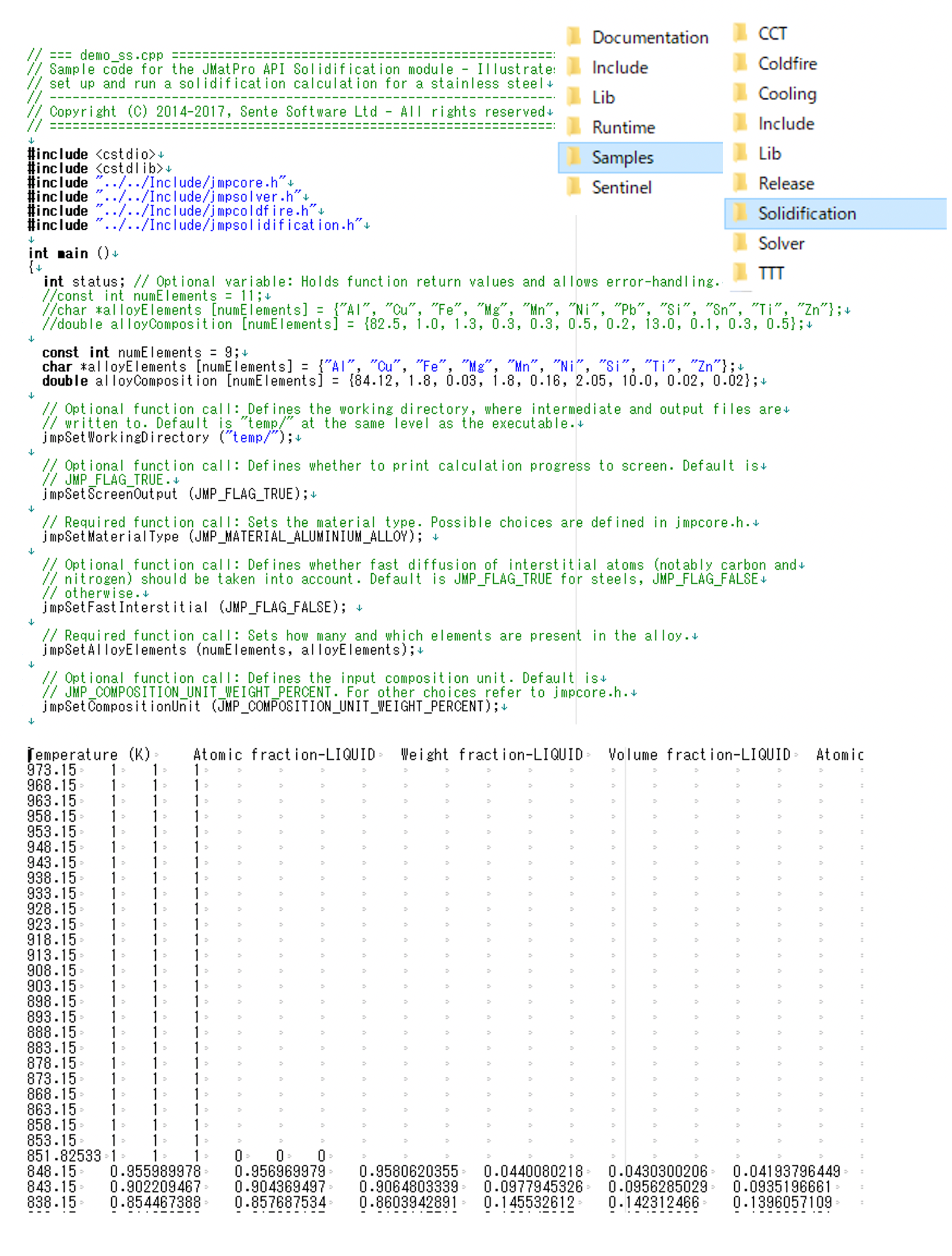Select the Solver folder label
This screenshot has height=1256, width=952.
click(781, 243)
